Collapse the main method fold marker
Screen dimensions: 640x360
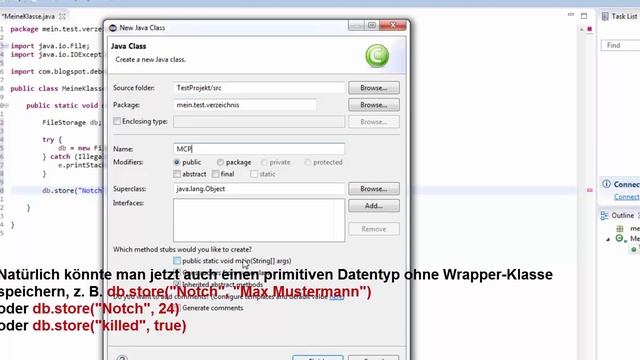(x=5, y=105)
